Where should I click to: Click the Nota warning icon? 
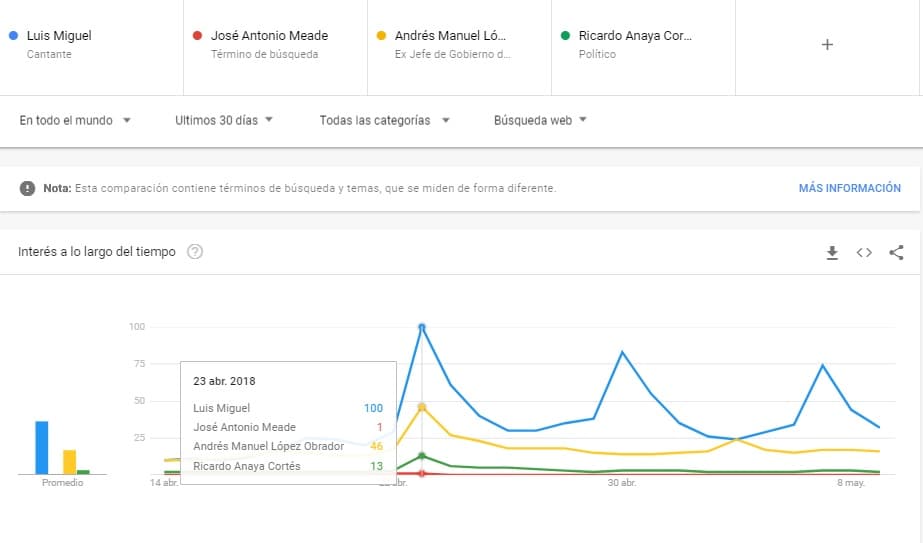[27, 188]
